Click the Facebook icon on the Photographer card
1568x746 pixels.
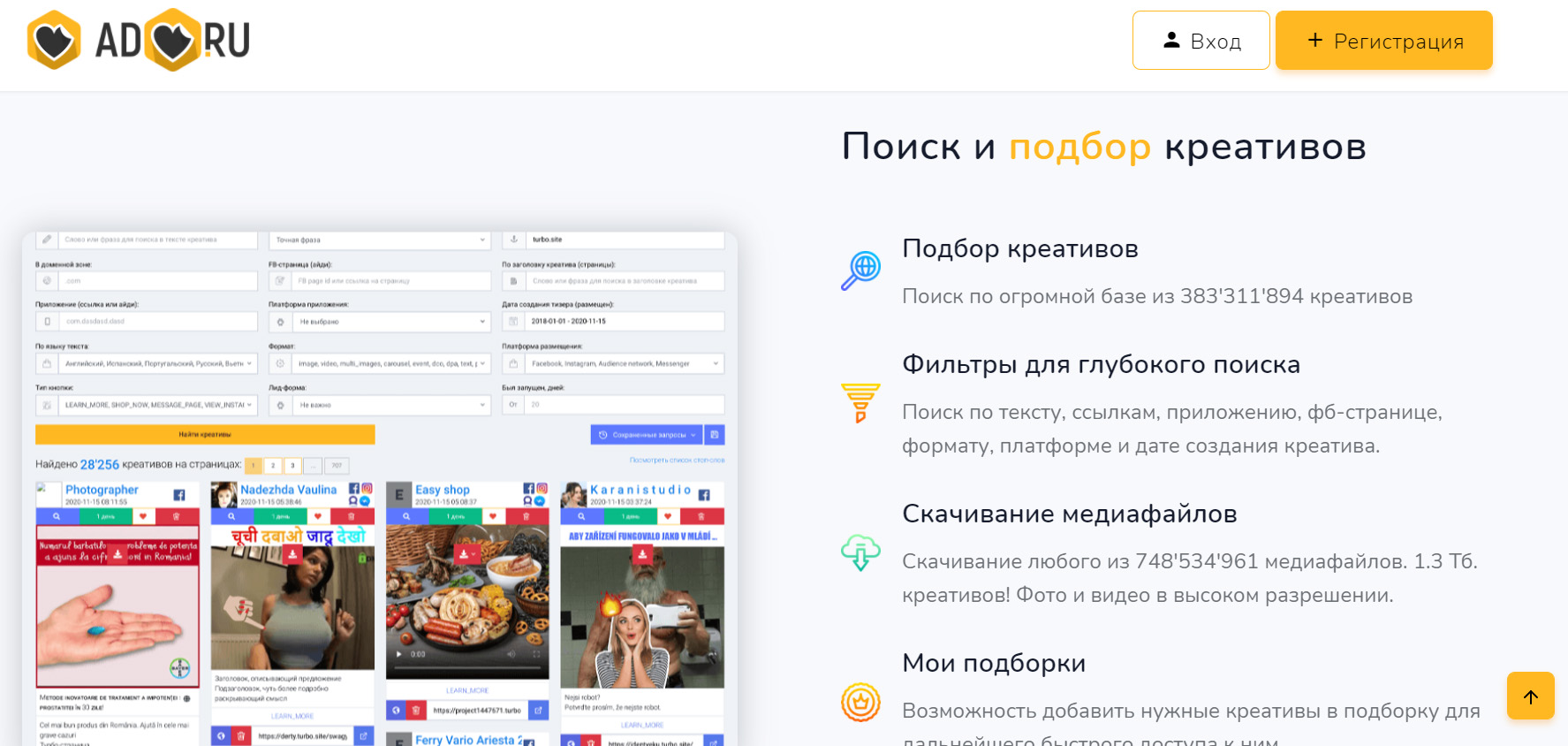point(179,495)
